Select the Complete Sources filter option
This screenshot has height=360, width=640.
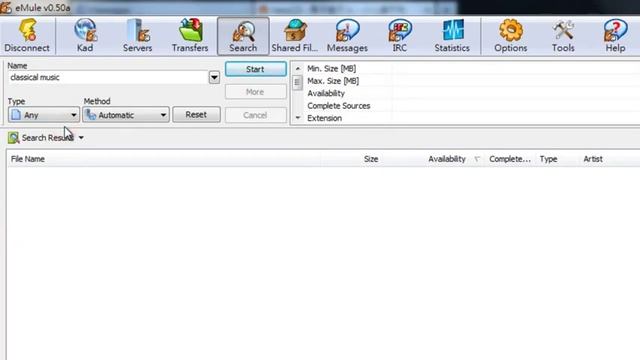point(339,106)
